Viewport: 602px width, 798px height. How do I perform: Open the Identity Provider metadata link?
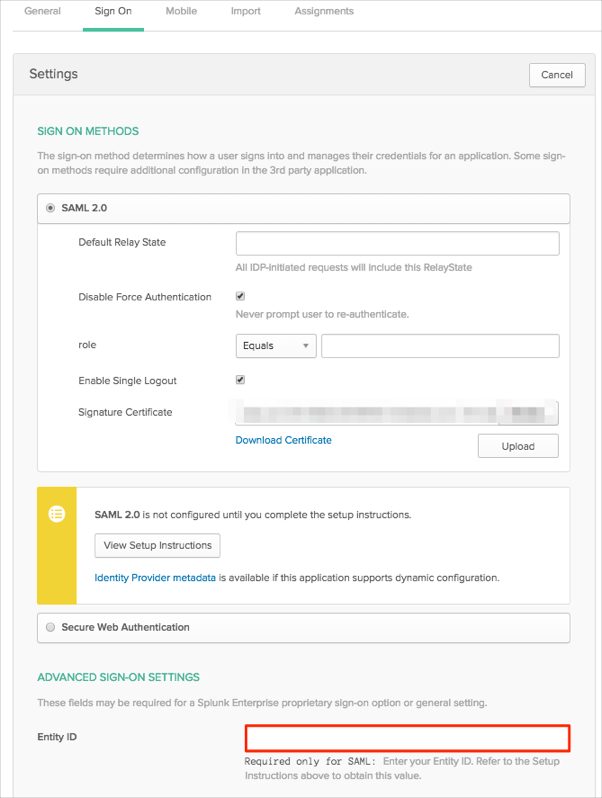click(x=155, y=578)
